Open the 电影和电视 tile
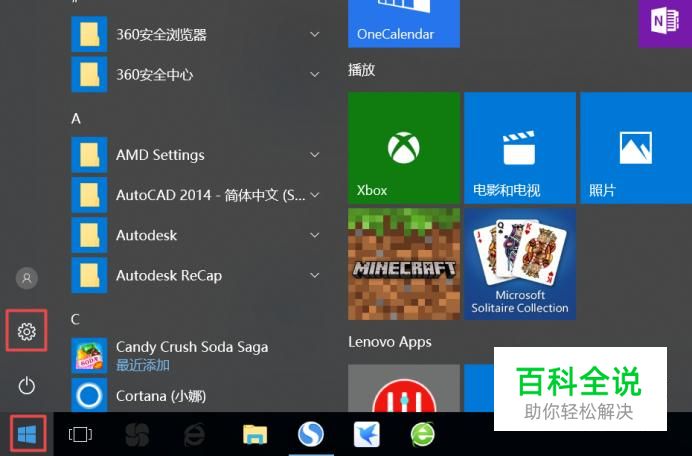692x456 pixels. (x=520, y=148)
